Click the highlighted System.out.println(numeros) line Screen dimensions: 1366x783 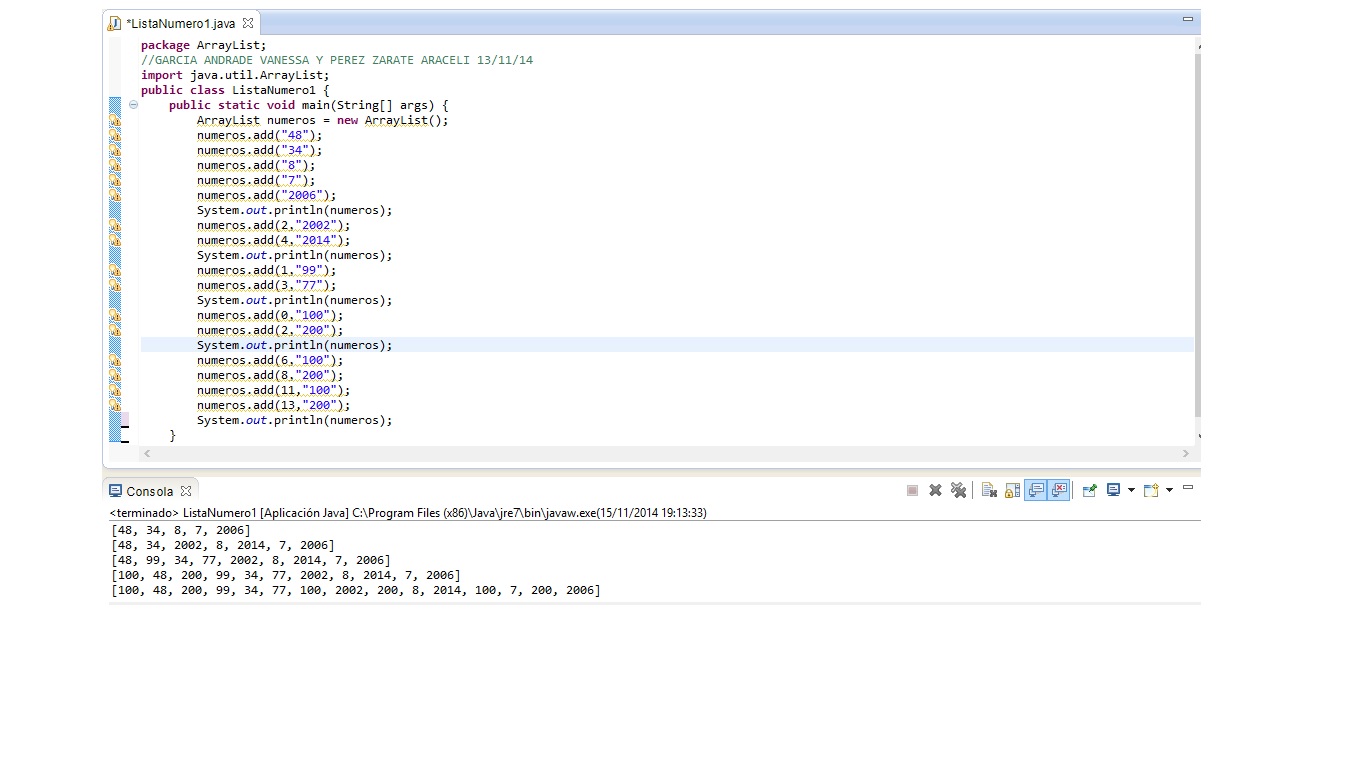click(x=295, y=345)
